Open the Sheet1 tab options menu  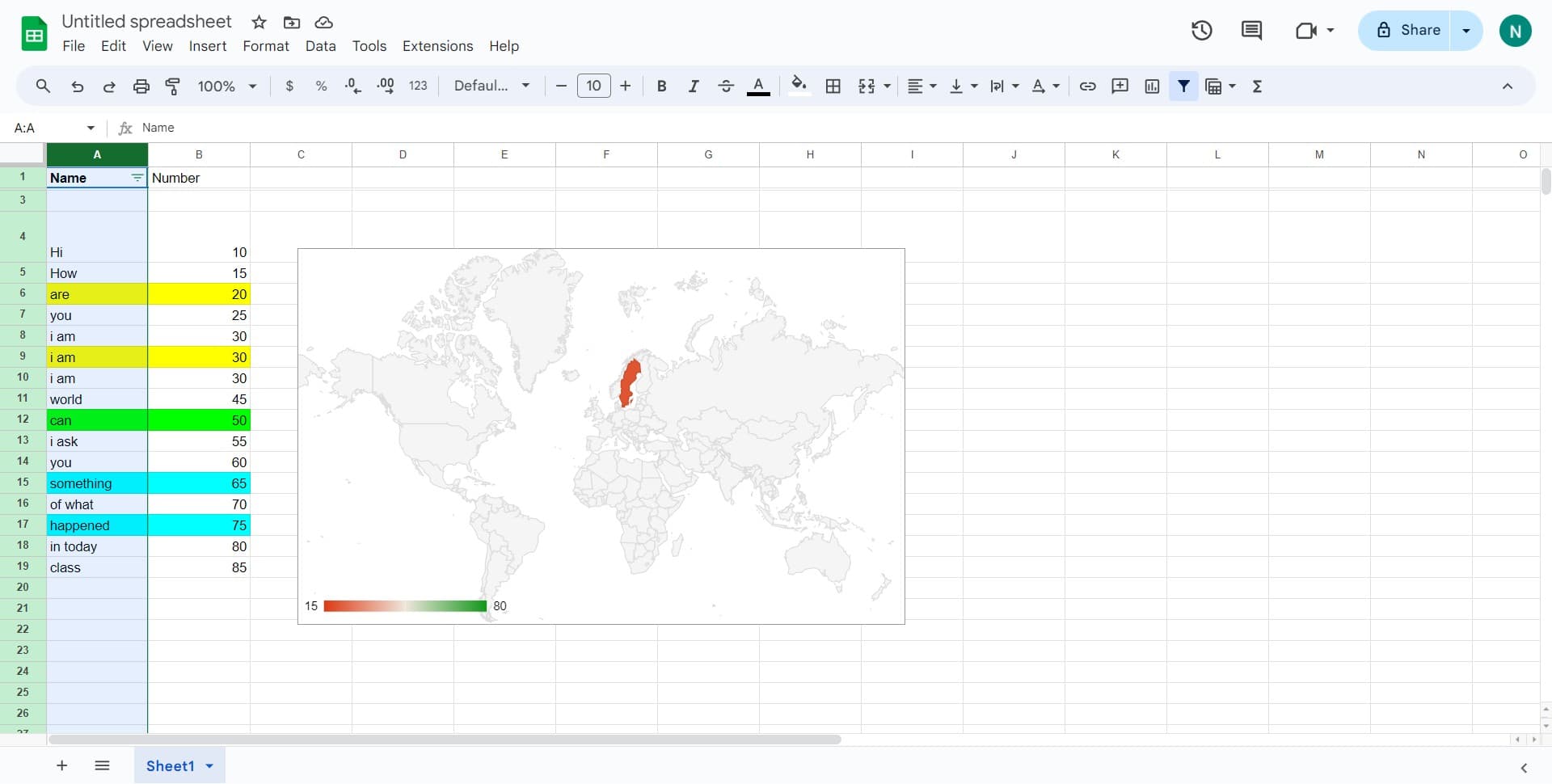click(209, 765)
